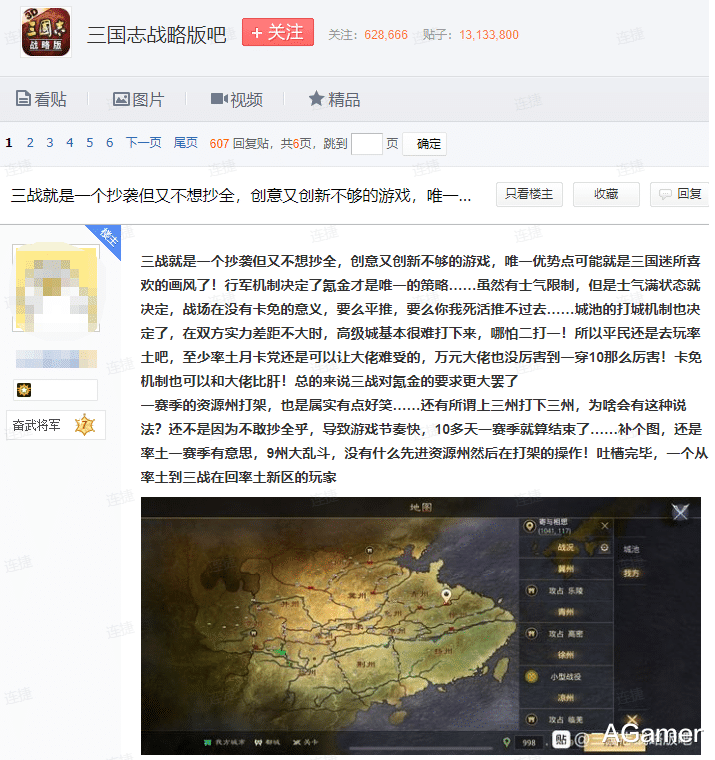
Task: Switch to the 看贴 tab
Action: (x=41, y=99)
